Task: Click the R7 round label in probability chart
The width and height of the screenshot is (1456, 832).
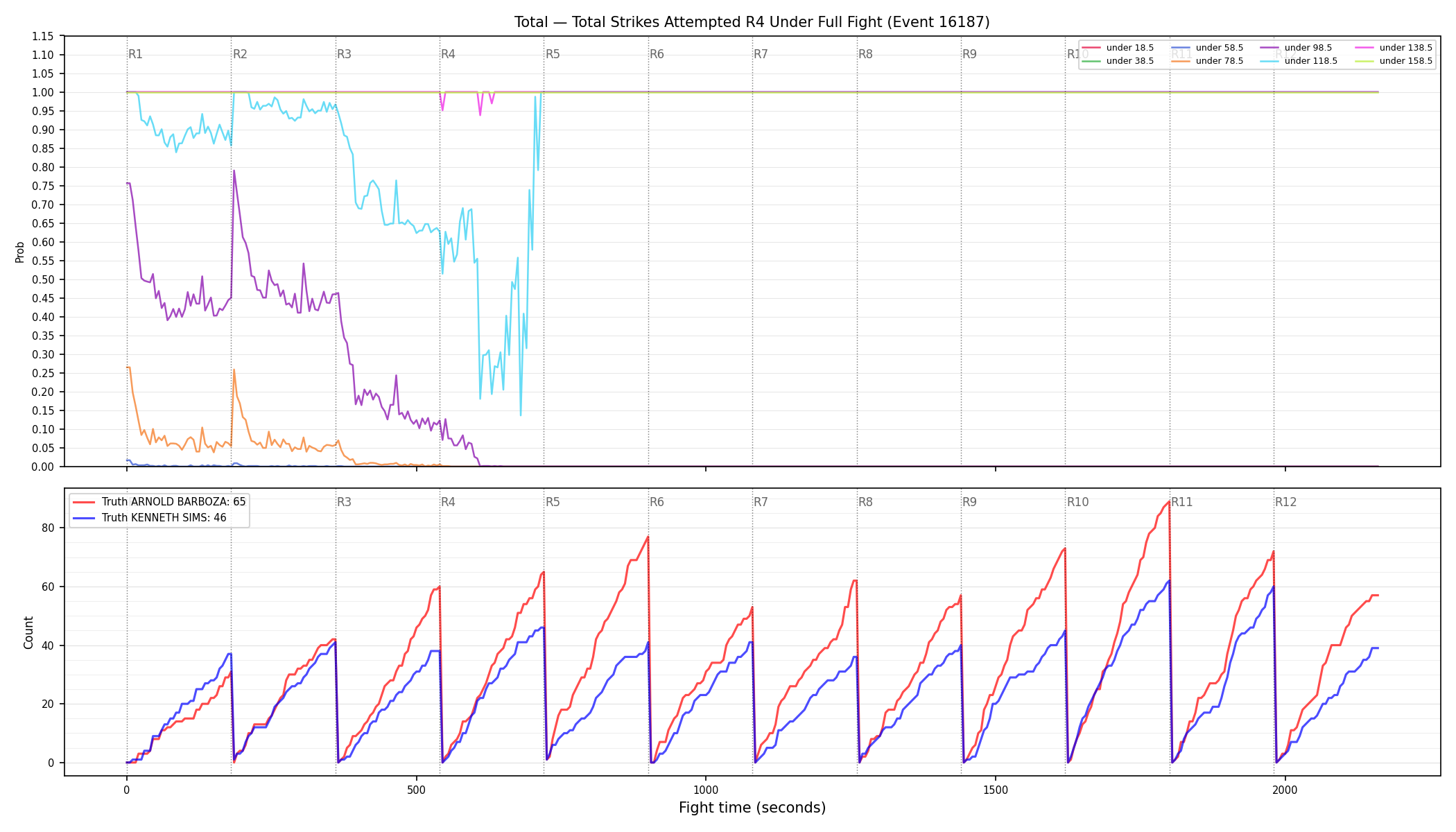Action: [761, 54]
